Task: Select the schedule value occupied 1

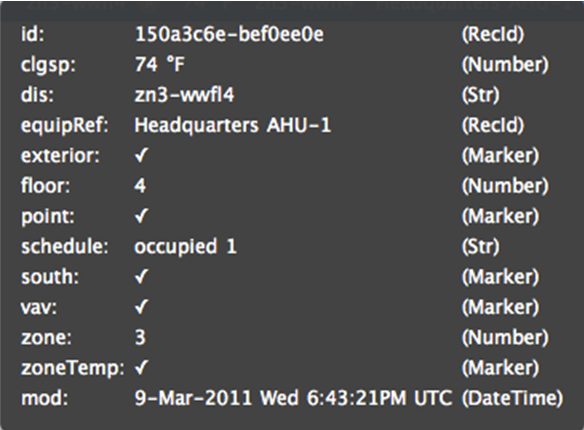Action: (185, 246)
